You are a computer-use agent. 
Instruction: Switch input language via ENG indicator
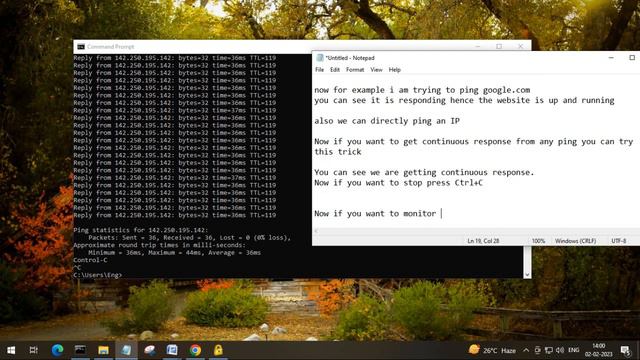(x=573, y=350)
